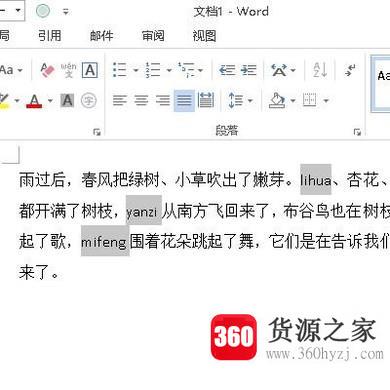Open line and paragraph spacing
Screen dimensions: 390x390
click(236, 100)
